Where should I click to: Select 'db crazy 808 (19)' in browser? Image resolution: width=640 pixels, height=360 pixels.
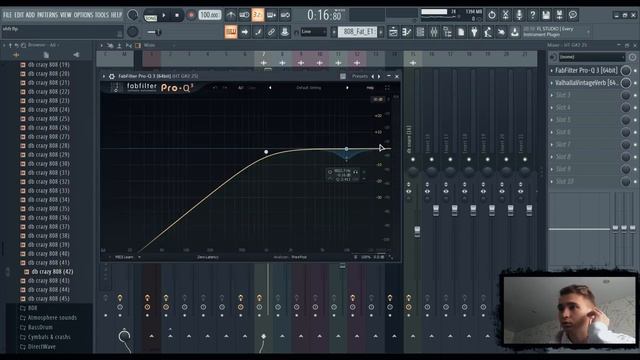tap(49, 64)
